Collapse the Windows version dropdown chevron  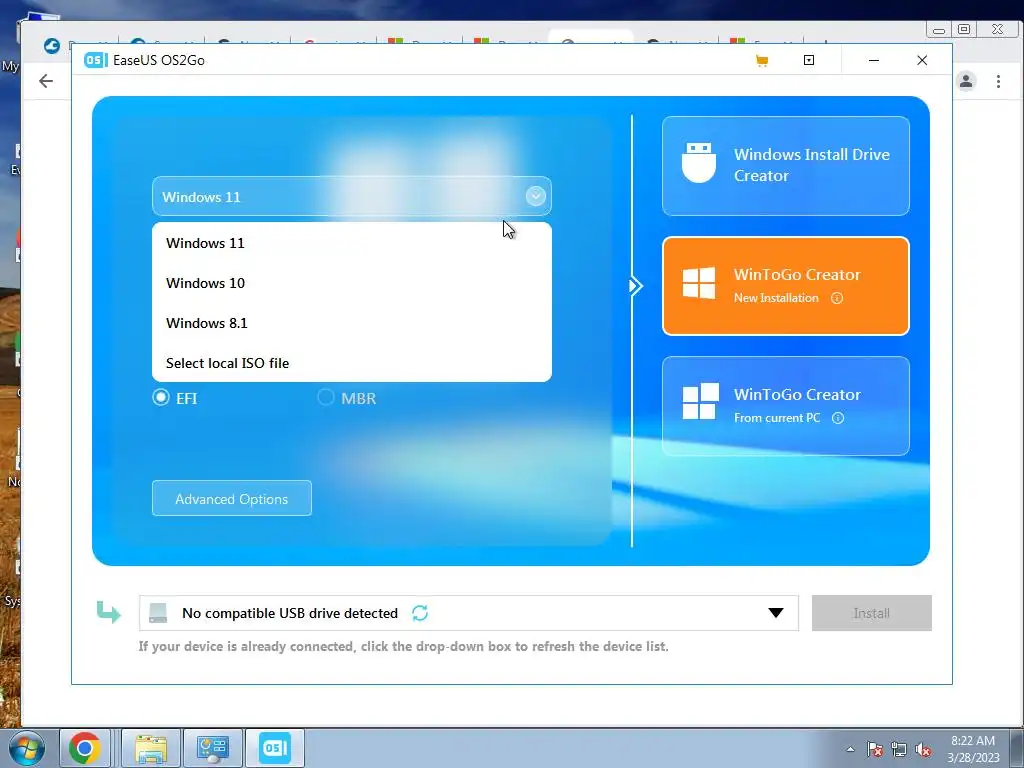tap(536, 196)
